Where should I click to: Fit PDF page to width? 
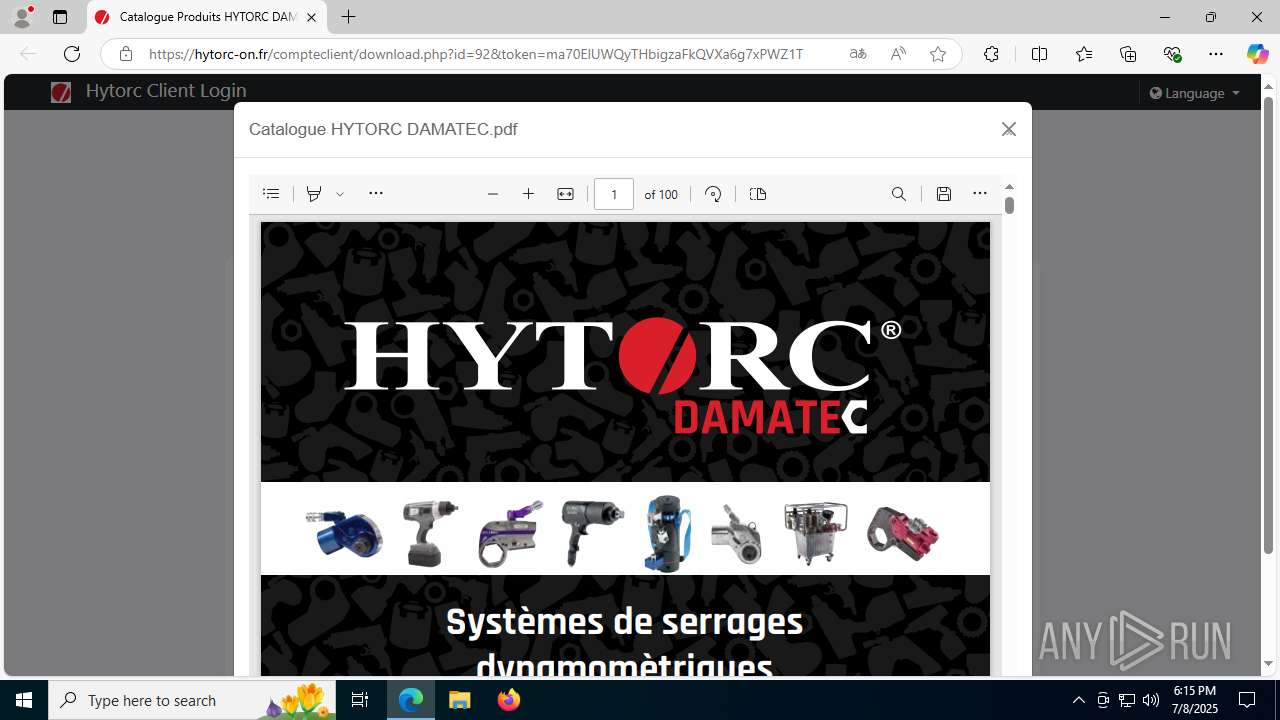[x=565, y=194]
